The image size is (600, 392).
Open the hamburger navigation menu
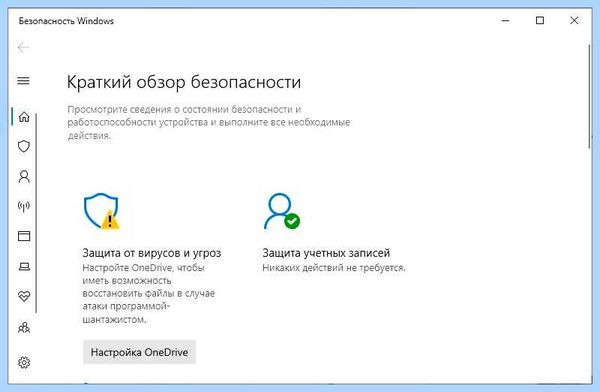pos(23,80)
